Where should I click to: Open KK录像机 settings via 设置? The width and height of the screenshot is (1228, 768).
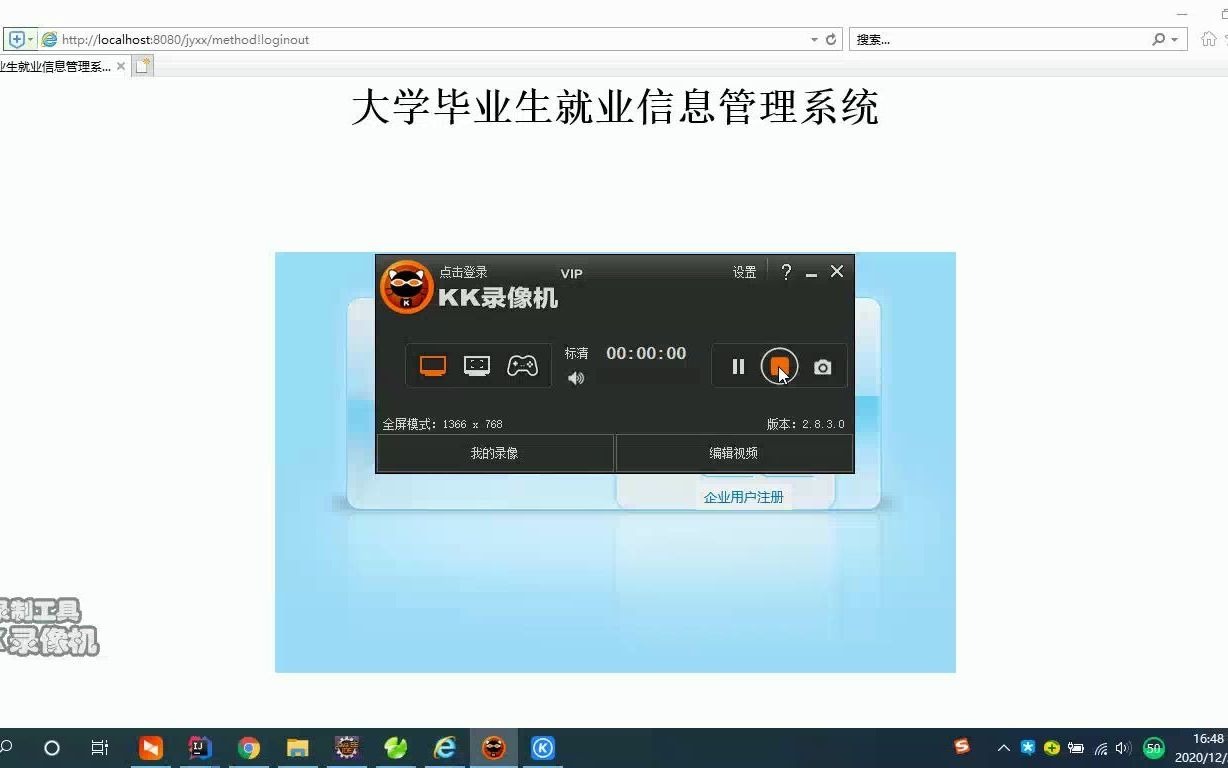coord(744,271)
